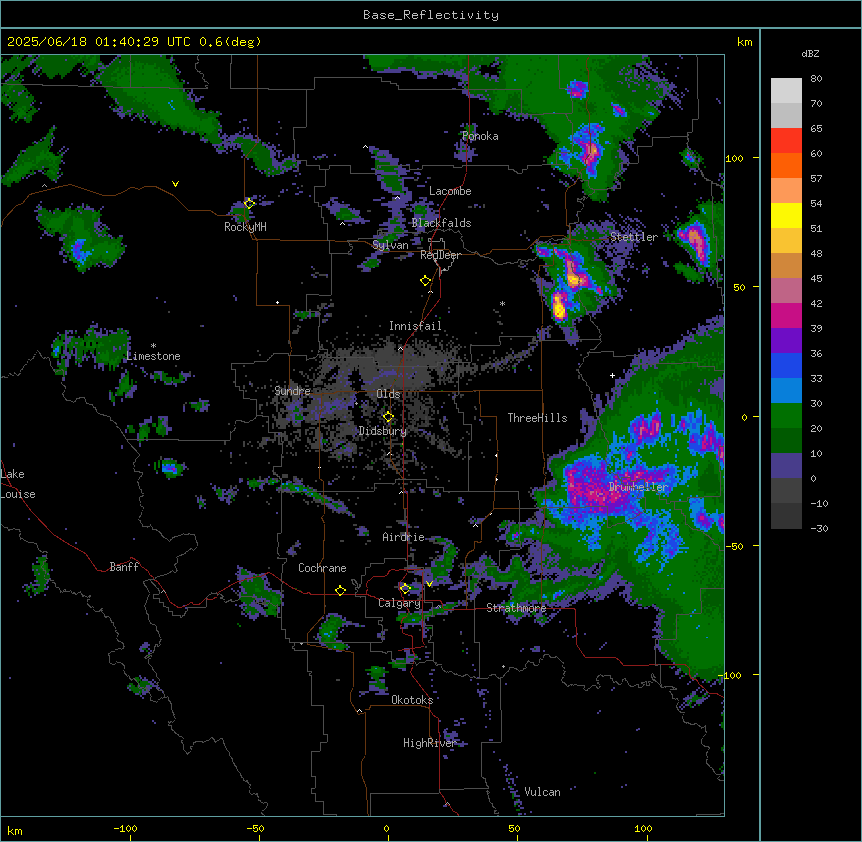Click the km unit label at top right
This screenshot has width=862, height=842.
coord(744,42)
